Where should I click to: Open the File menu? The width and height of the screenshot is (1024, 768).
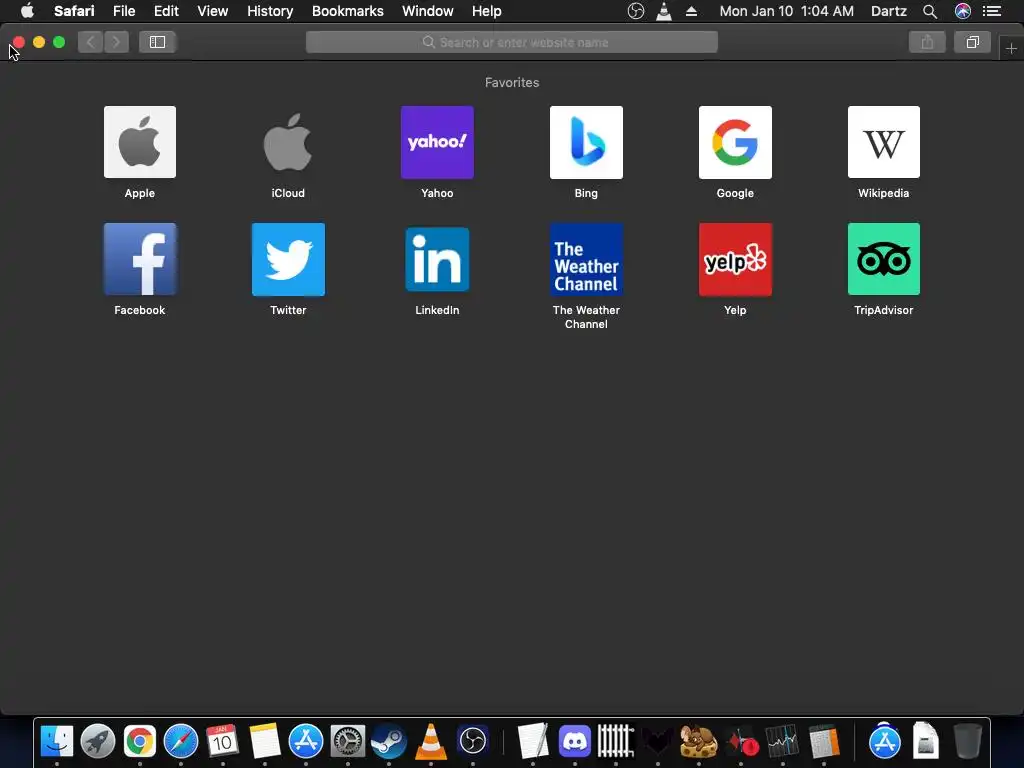[124, 11]
